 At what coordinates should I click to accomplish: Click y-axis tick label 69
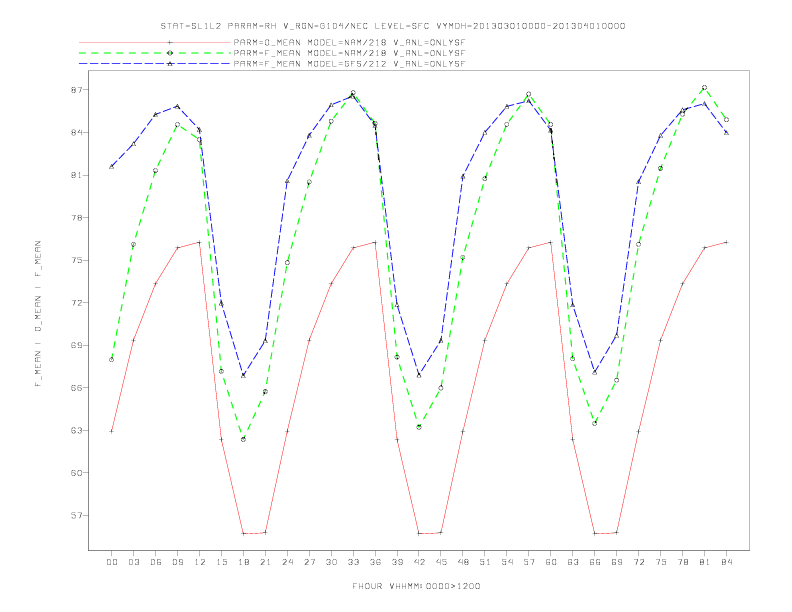[x=77, y=345]
